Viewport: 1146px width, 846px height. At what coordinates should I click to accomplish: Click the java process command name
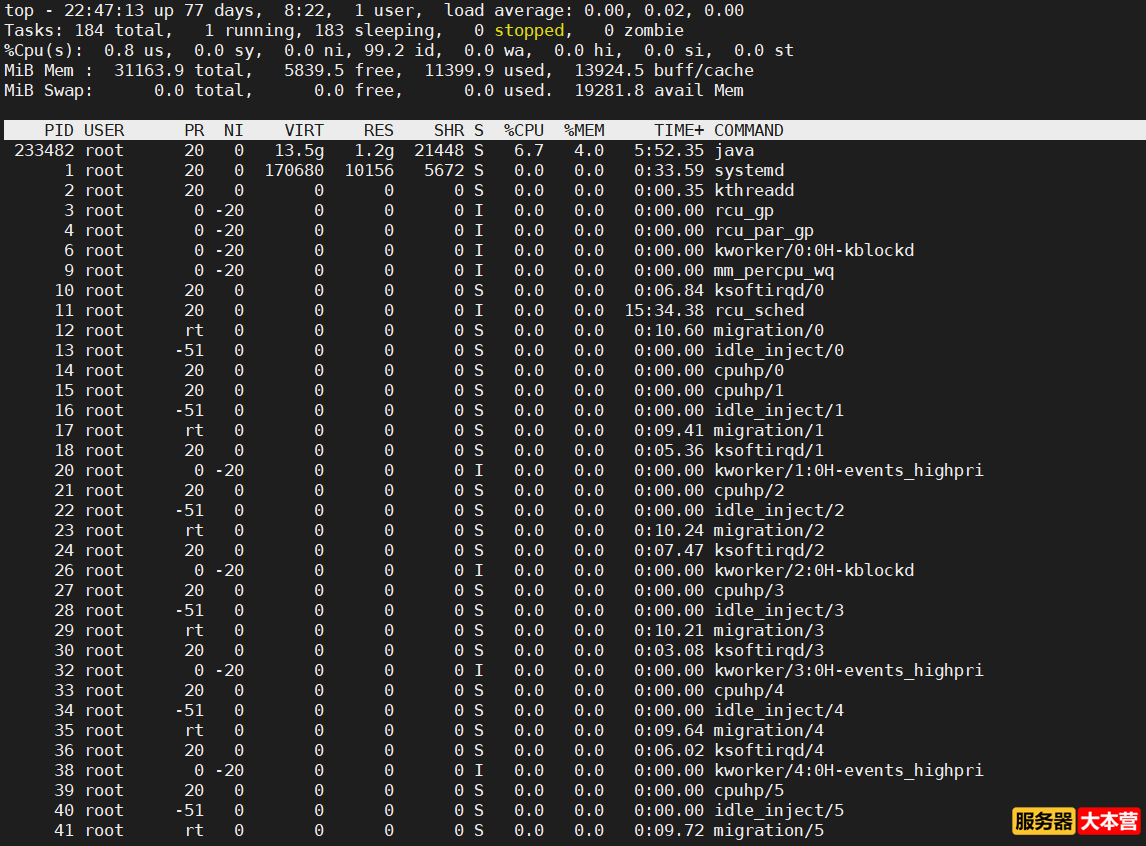pyautogui.click(x=734, y=150)
